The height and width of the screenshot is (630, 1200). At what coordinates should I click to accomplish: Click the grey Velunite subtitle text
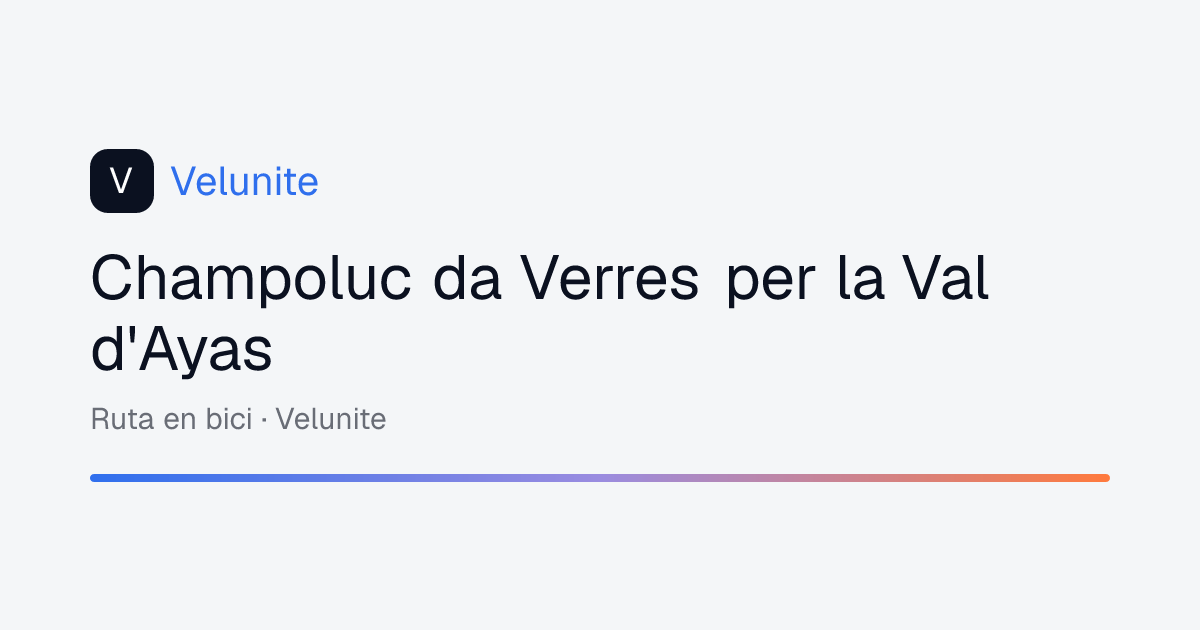pos(331,419)
